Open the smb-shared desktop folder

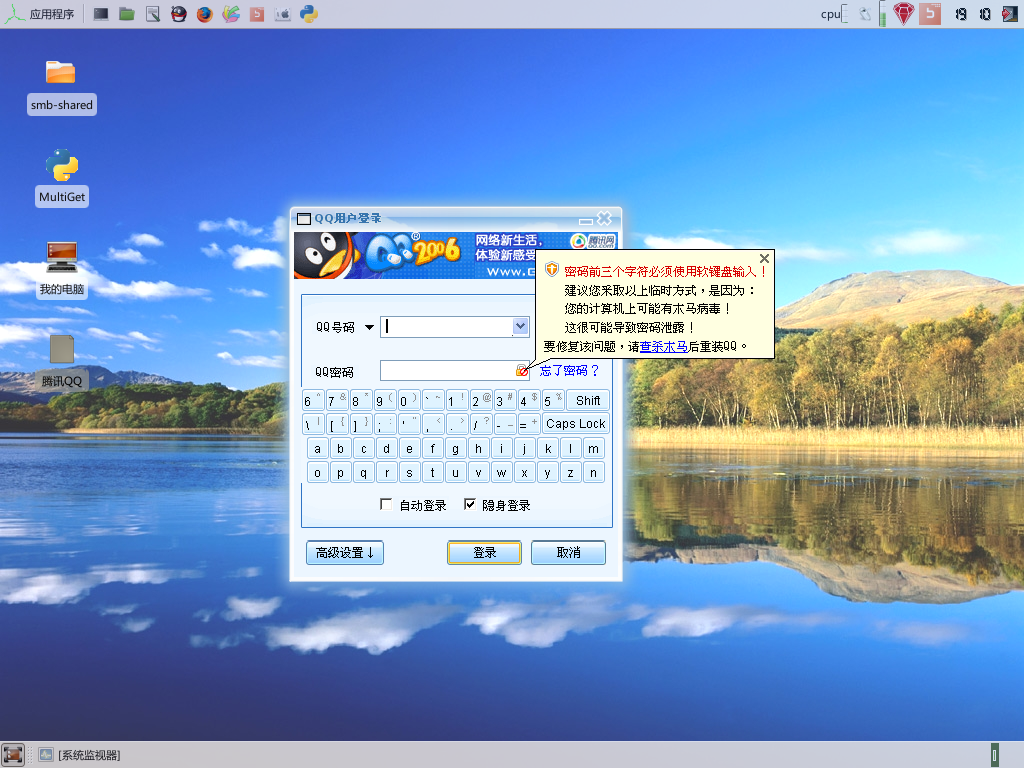[61, 86]
